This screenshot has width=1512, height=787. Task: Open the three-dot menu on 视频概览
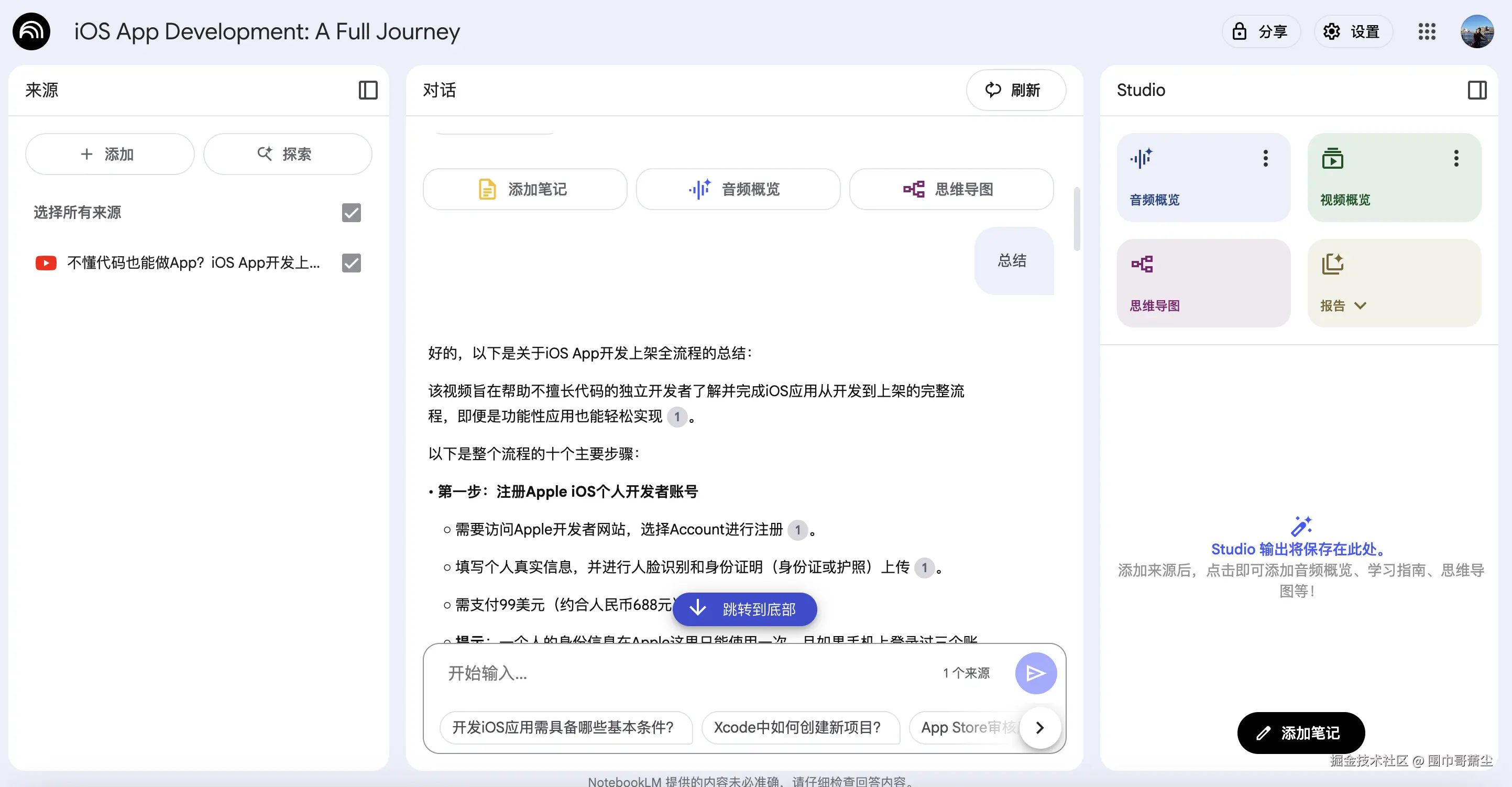click(x=1455, y=157)
